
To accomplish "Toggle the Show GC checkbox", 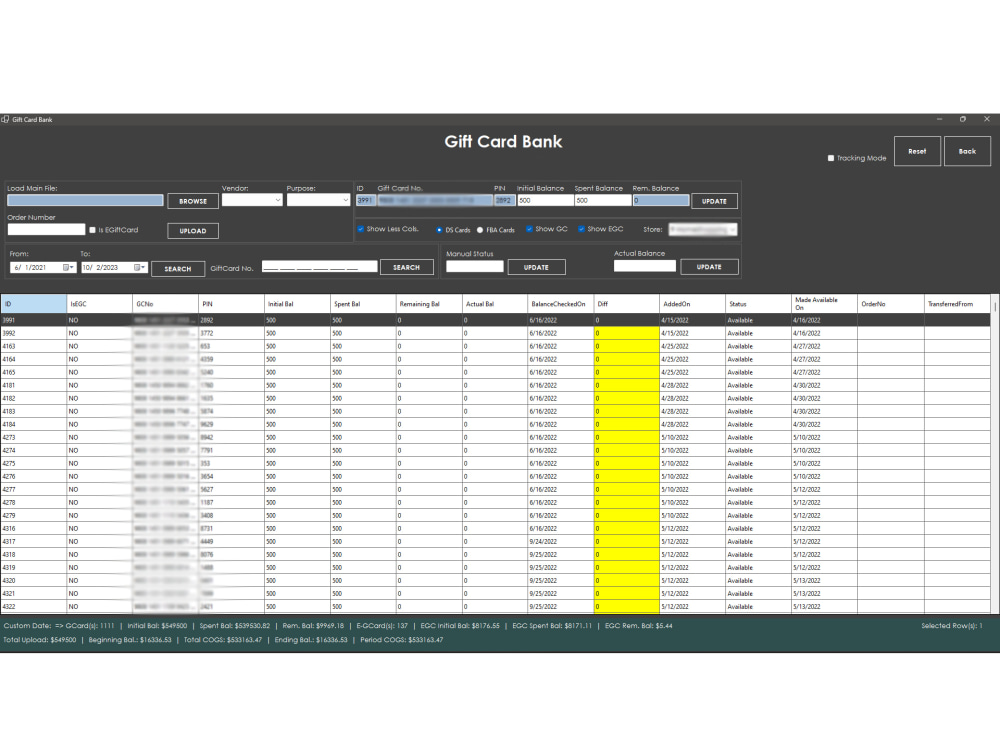I will point(529,229).
